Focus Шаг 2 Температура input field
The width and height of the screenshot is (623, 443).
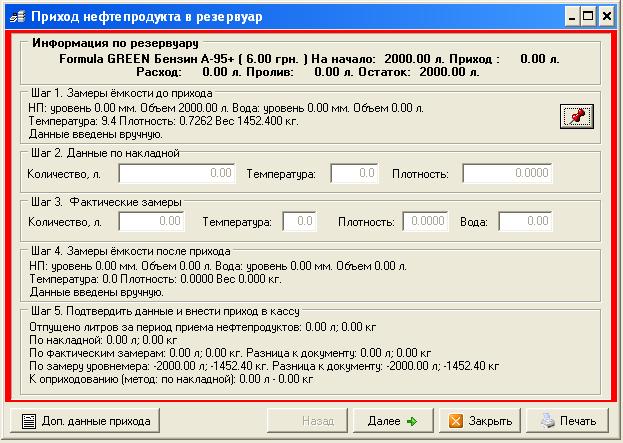click(x=354, y=173)
